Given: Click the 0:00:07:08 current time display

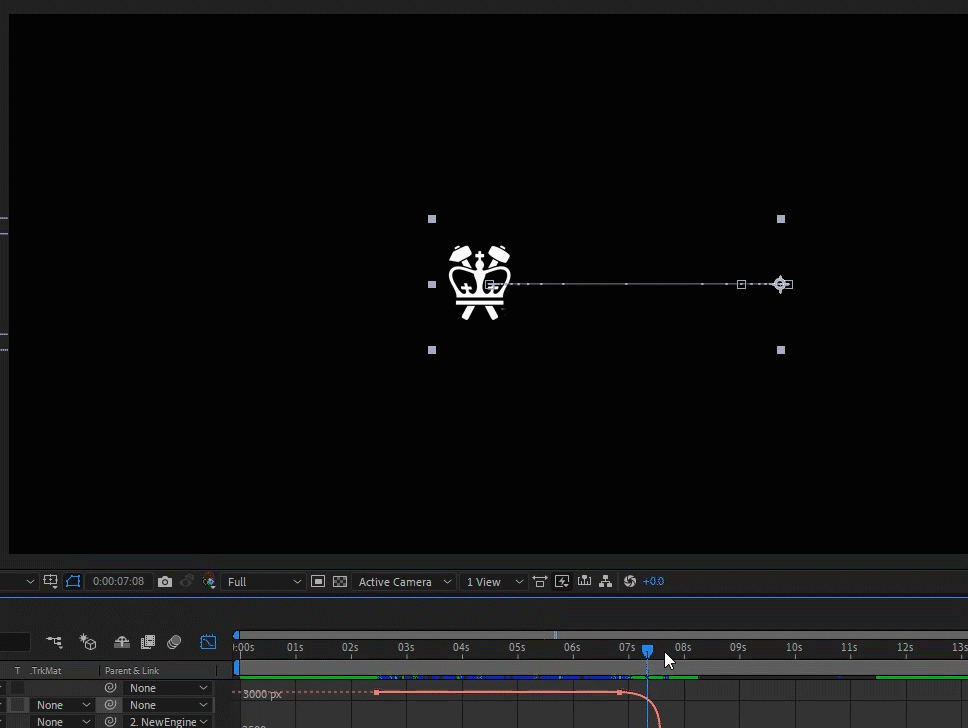Looking at the screenshot, I should [118, 582].
